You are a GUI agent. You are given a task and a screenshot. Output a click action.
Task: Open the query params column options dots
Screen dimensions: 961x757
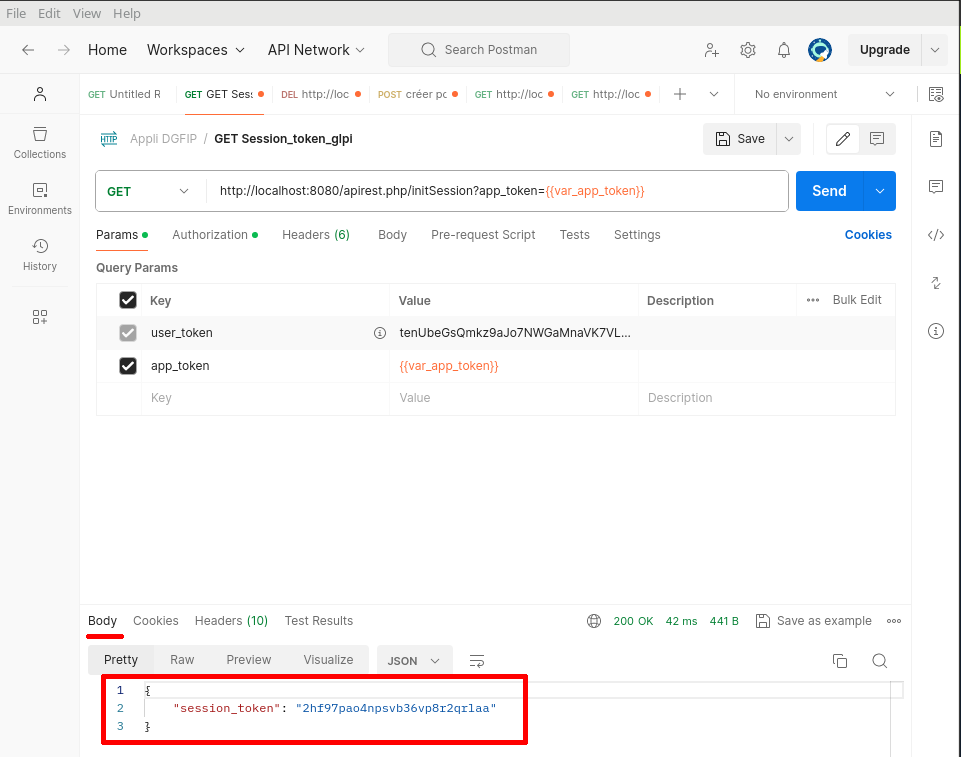point(813,300)
